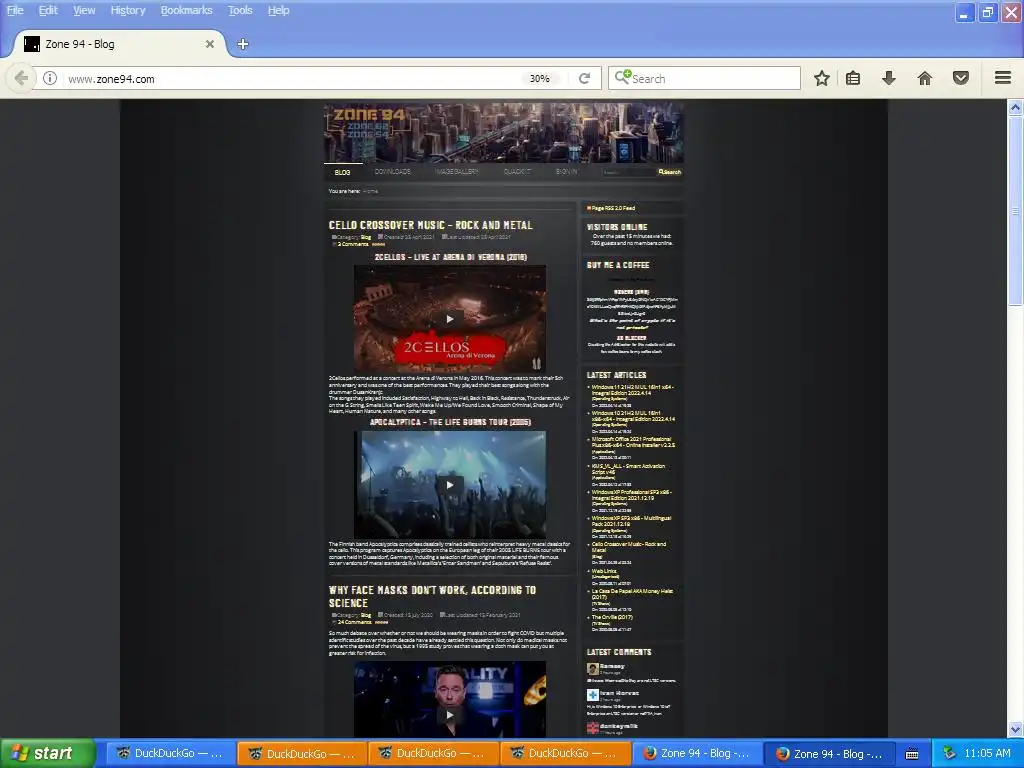Open Windows 10 21H2 latest article link
The image size is (1024, 768).
633,416
